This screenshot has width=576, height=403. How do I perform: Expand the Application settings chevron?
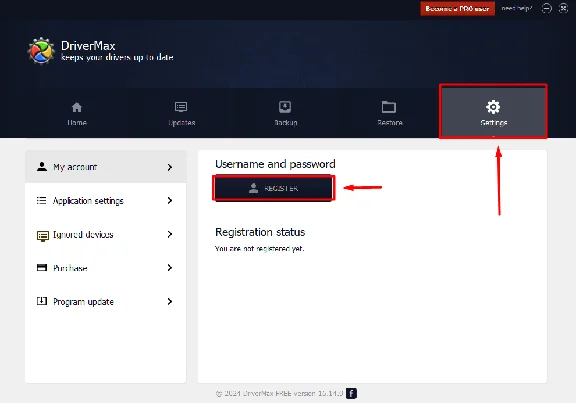(170, 201)
